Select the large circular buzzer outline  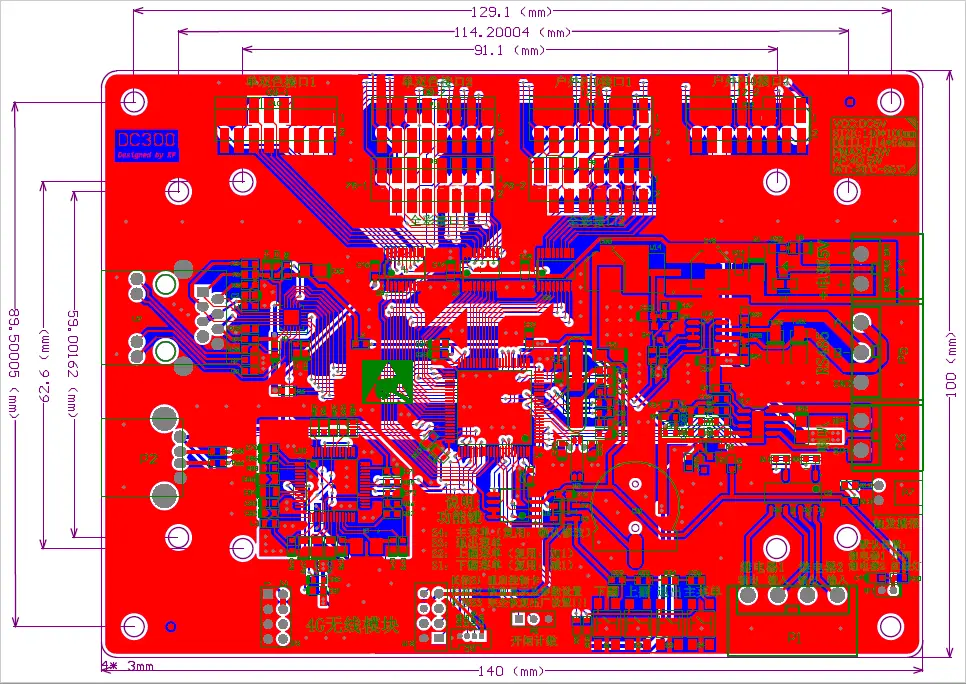632,502
